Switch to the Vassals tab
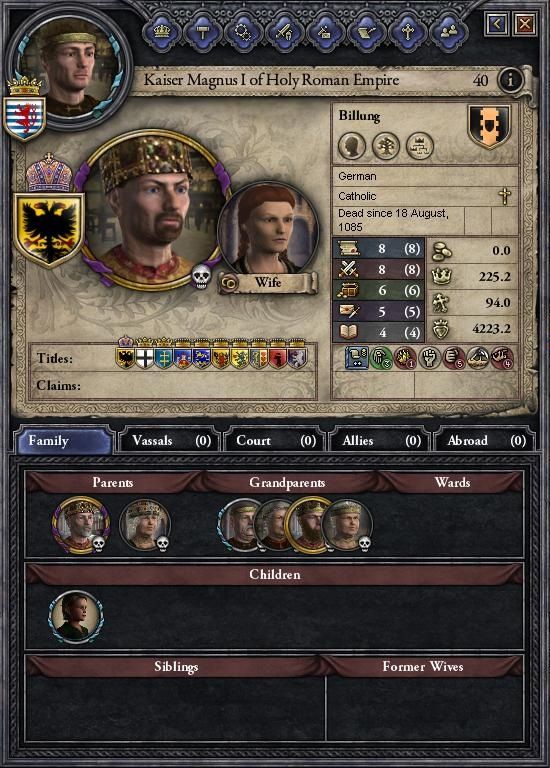550x768 pixels. click(x=171, y=441)
